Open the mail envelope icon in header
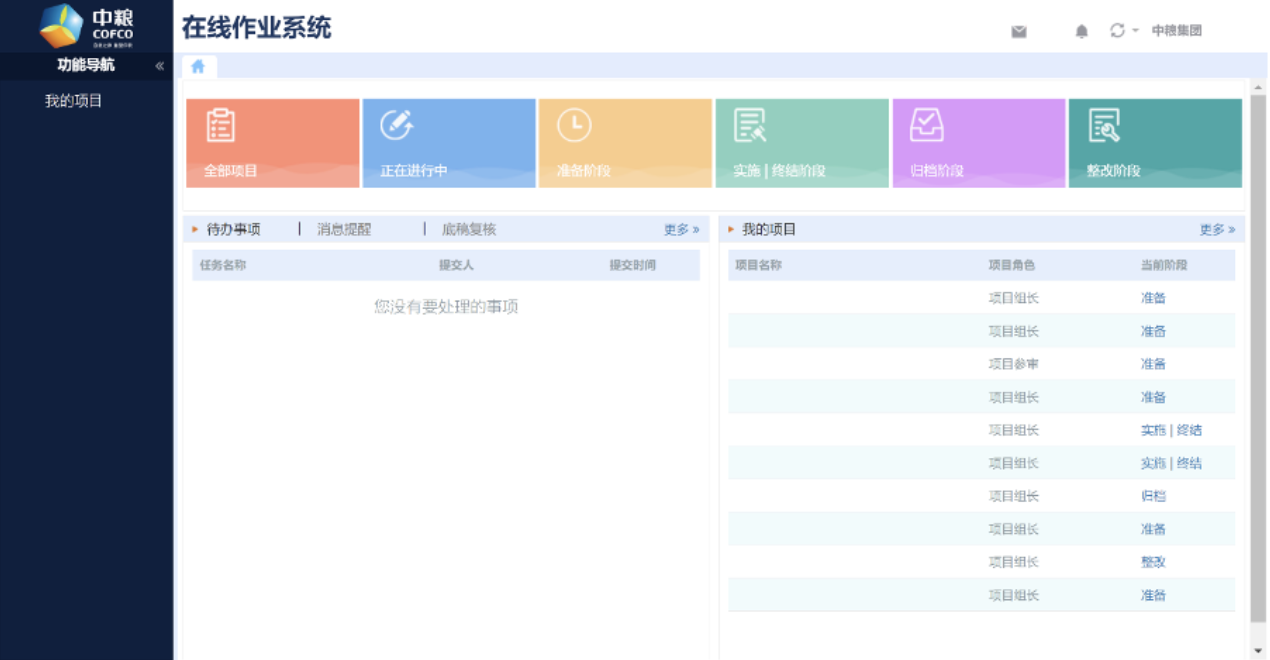 tap(1019, 31)
